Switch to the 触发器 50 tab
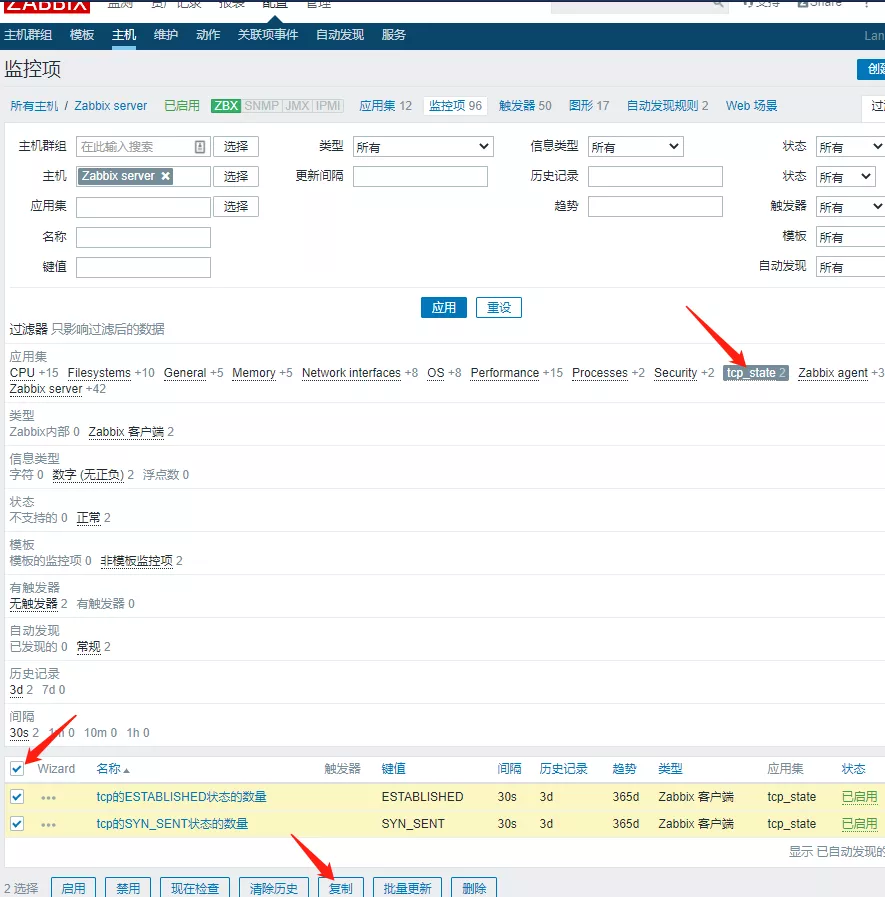The height and width of the screenshot is (897, 885). coord(524,106)
